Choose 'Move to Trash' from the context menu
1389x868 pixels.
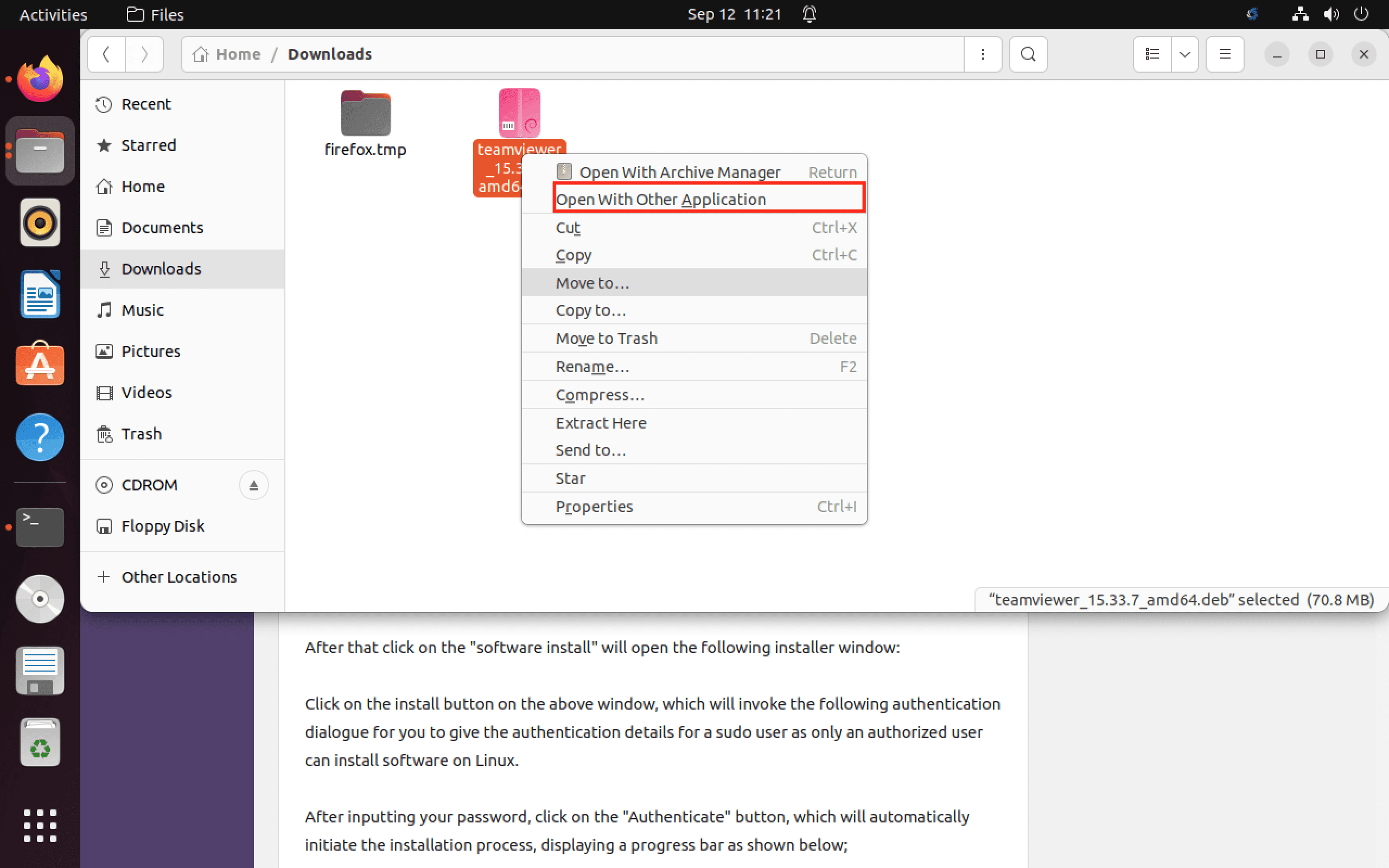tap(606, 338)
